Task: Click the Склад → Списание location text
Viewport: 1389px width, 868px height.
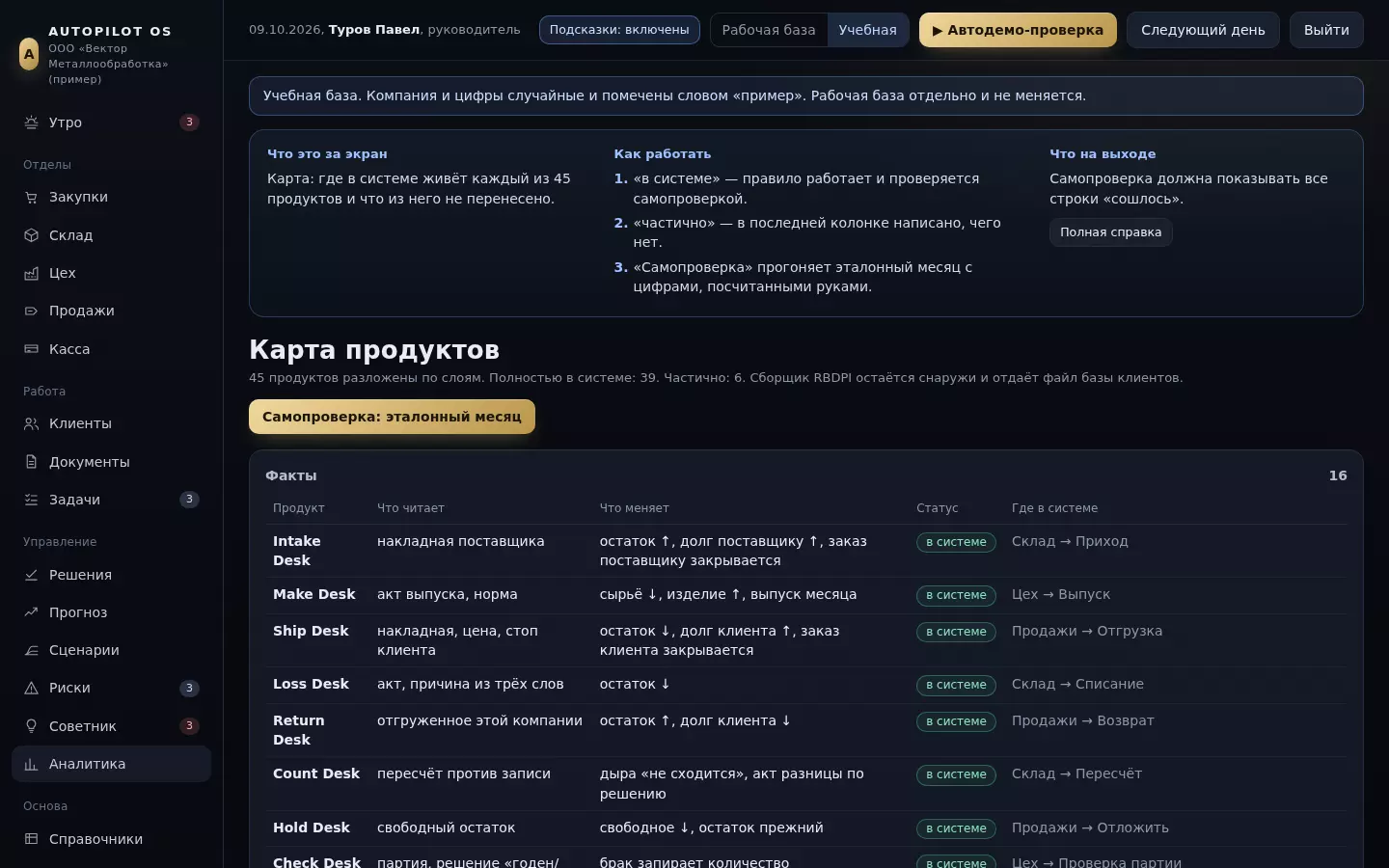Action: pos(1077,685)
